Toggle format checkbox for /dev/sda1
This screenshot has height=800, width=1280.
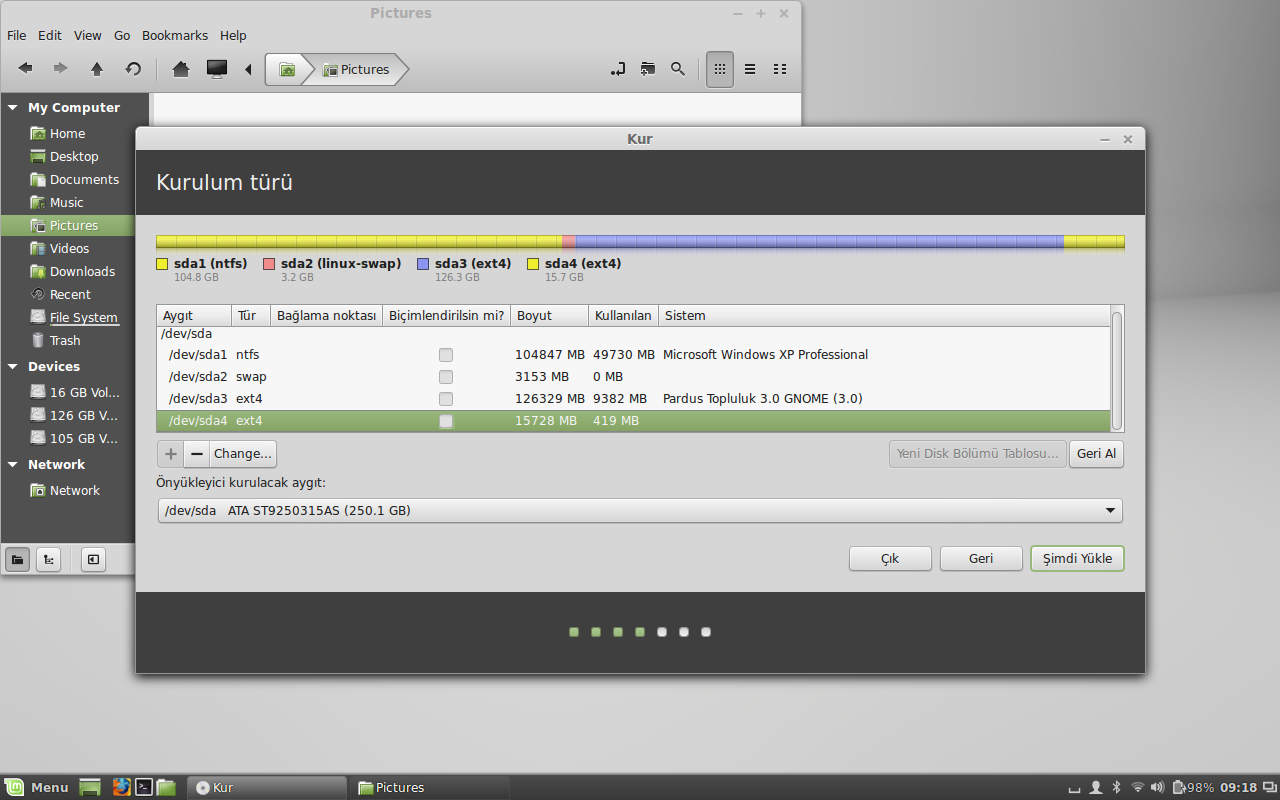(446, 355)
